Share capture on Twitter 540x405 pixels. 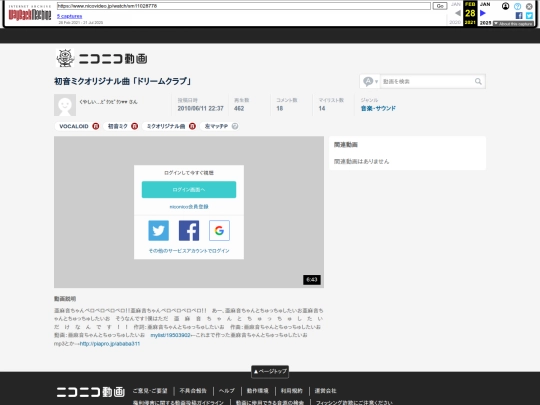tap(529, 15)
